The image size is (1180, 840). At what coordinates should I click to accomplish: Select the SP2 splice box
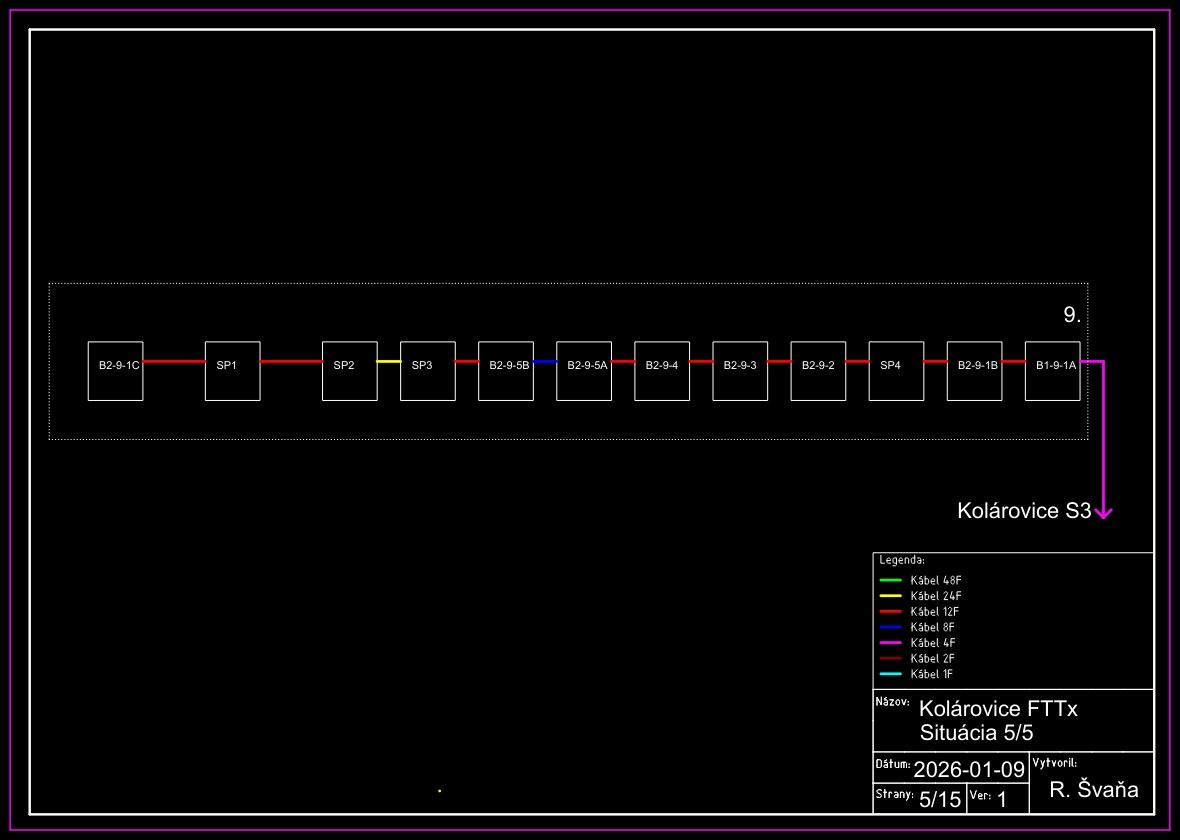pyautogui.click(x=349, y=371)
